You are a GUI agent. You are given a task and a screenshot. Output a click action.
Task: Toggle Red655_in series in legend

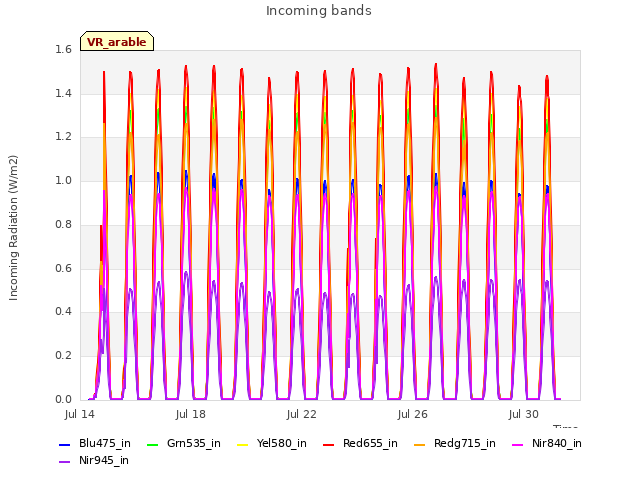[x=360, y=444]
